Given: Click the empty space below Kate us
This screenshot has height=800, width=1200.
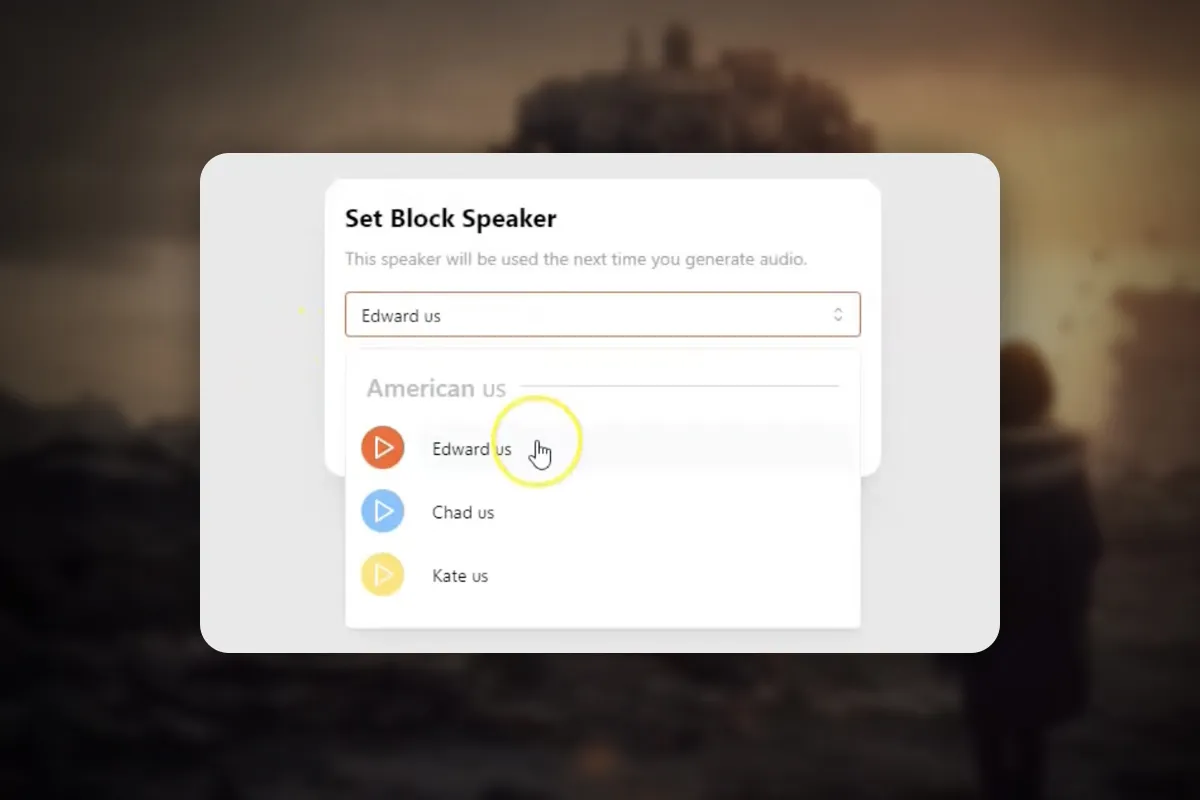Looking at the screenshot, I should pos(603,614).
